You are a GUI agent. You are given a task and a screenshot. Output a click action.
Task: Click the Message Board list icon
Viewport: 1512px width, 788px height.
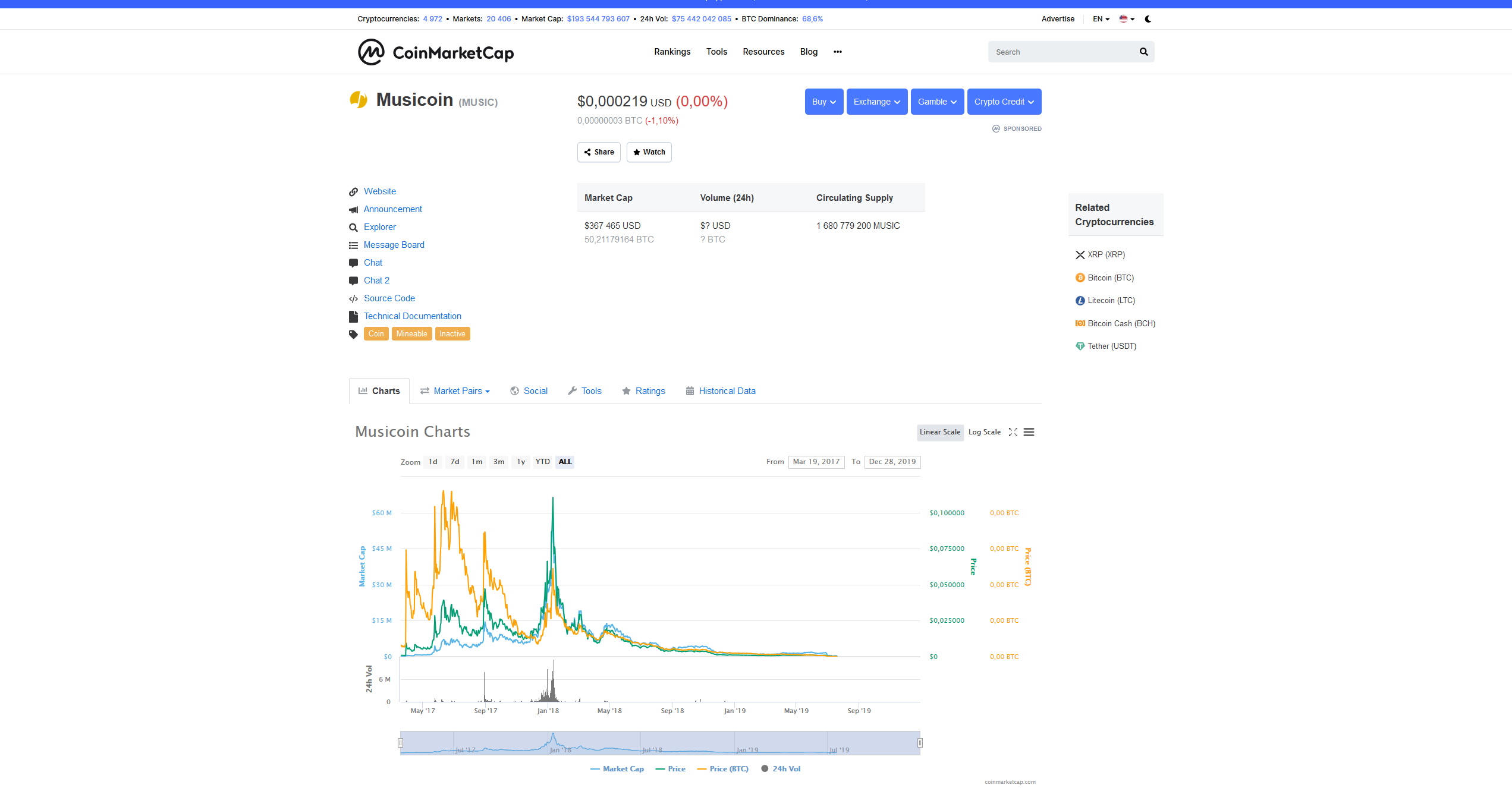click(x=353, y=245)
